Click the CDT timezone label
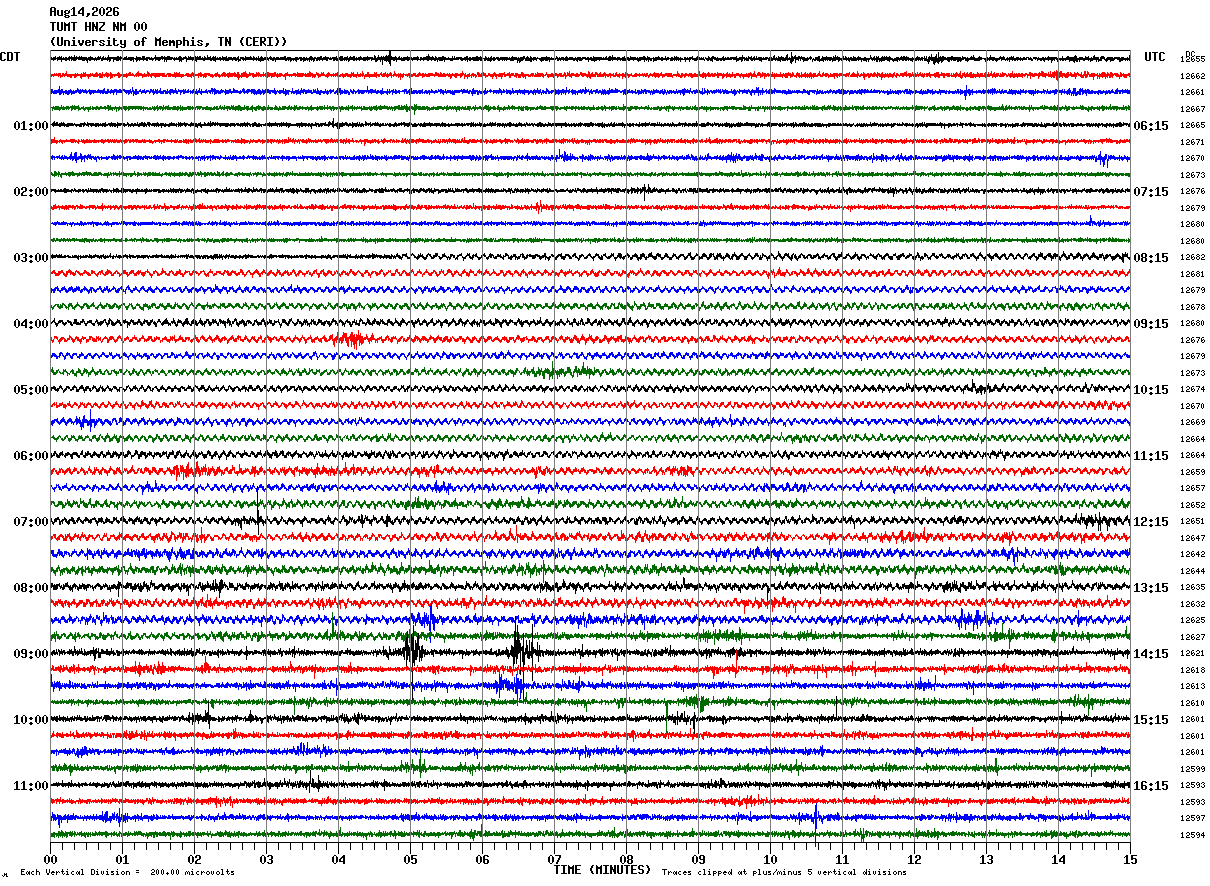The width and height of the screenshot is (1210, 886). 10,57
